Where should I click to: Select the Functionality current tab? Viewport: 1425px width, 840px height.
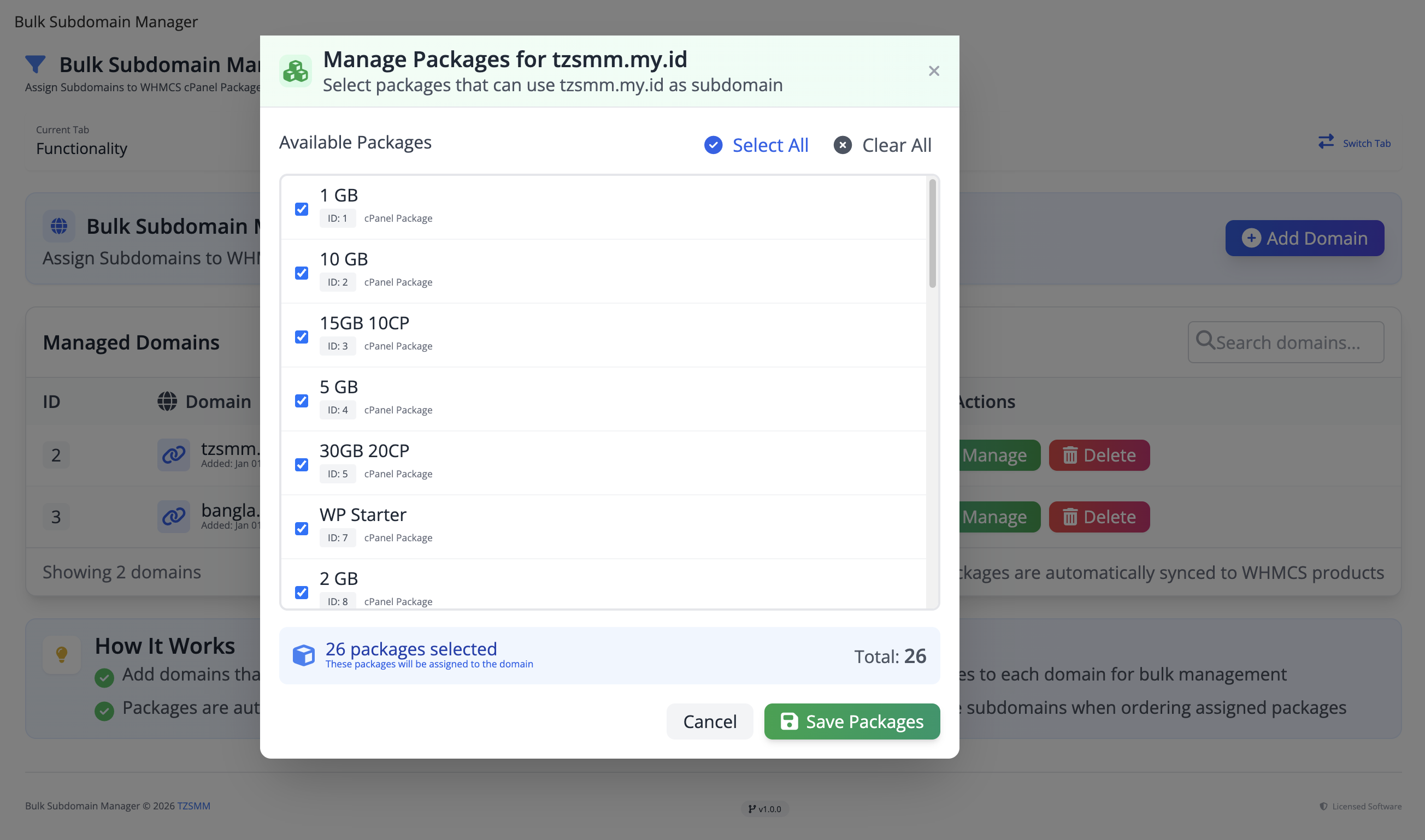click(81, 149)
